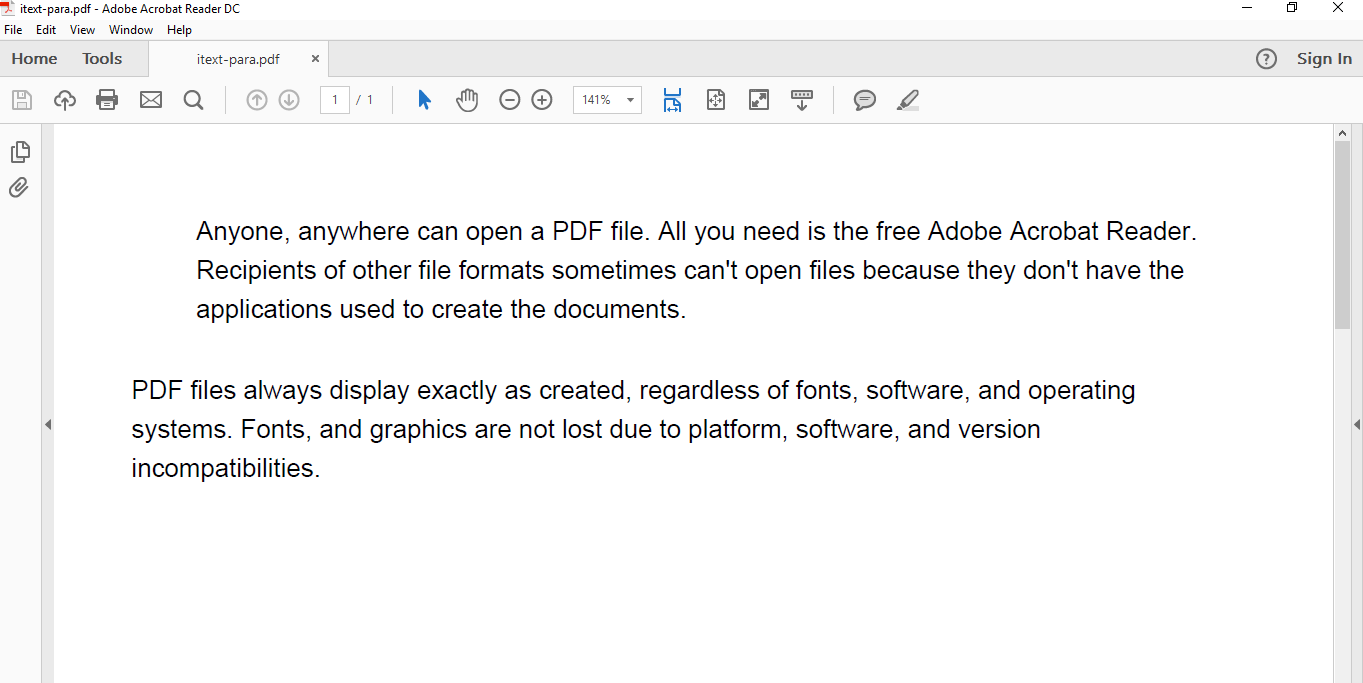Open the Edit menu
Screen dimensions: 1363x683
46,29
